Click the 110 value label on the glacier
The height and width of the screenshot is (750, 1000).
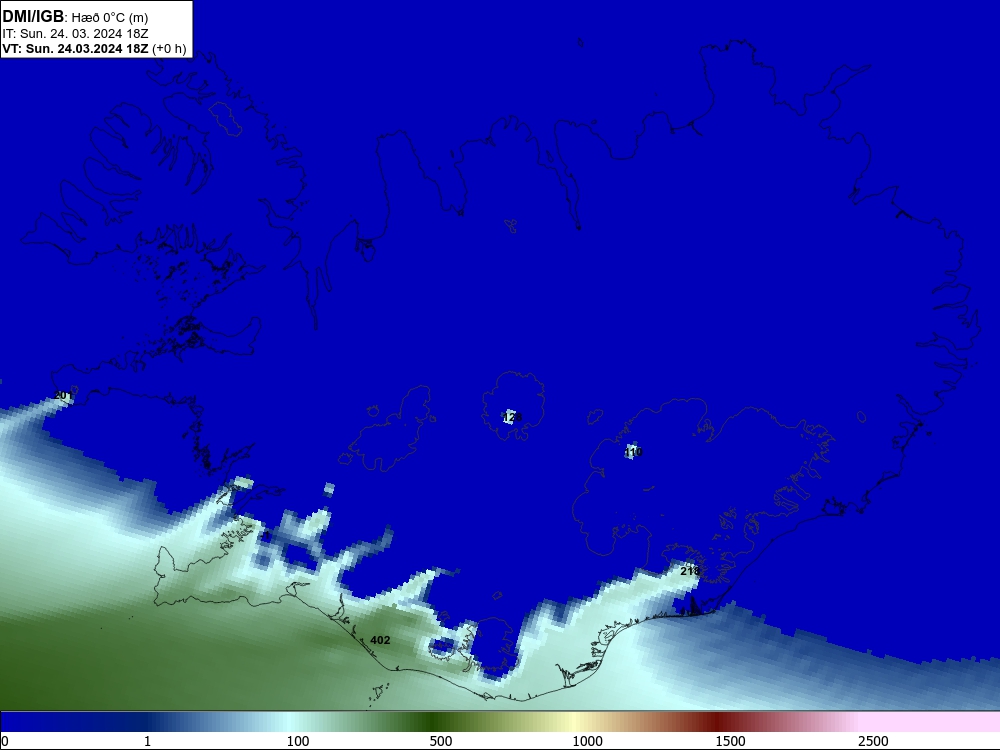coord(633,452)
